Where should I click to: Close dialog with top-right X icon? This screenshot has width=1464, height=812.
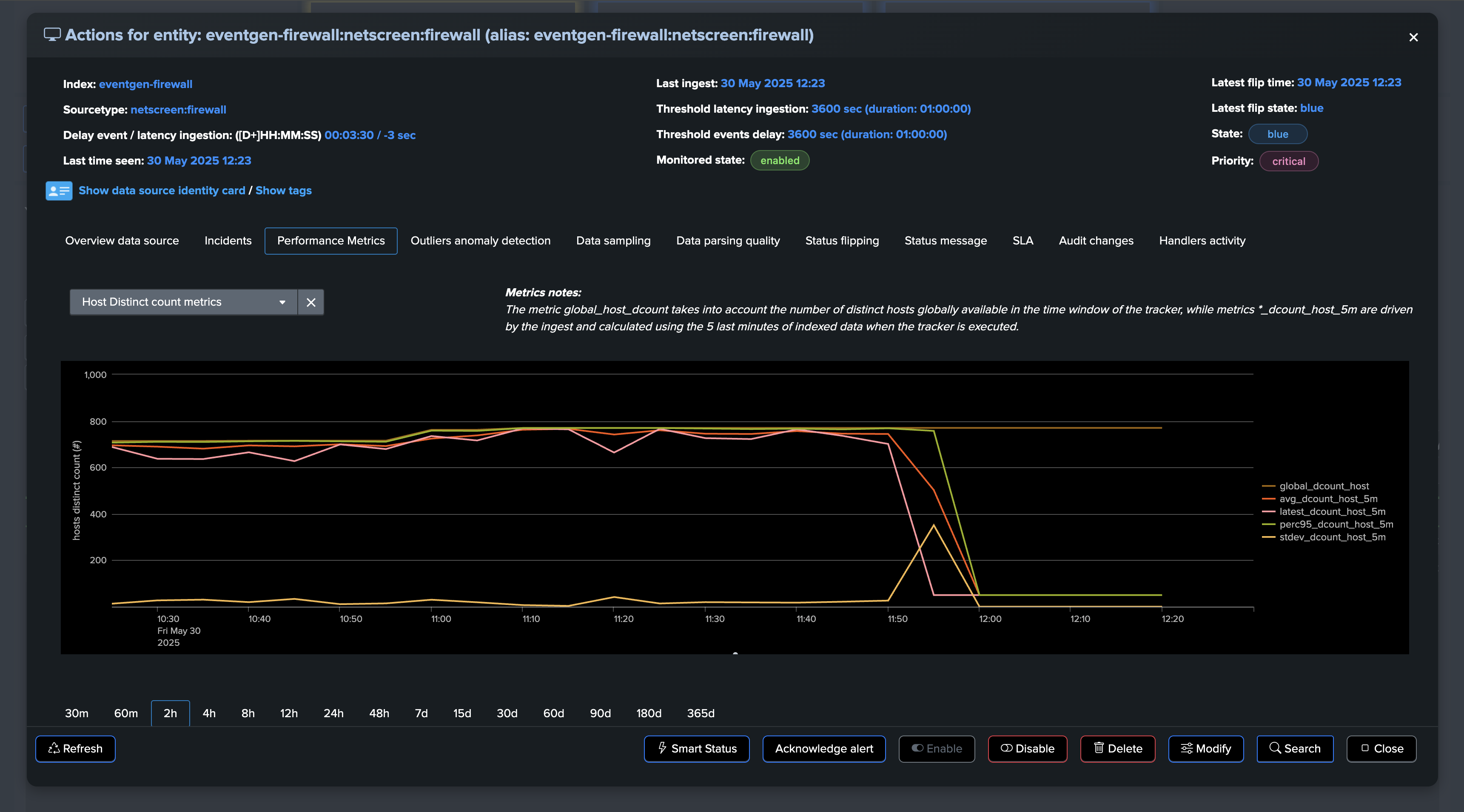(1413, 37)
